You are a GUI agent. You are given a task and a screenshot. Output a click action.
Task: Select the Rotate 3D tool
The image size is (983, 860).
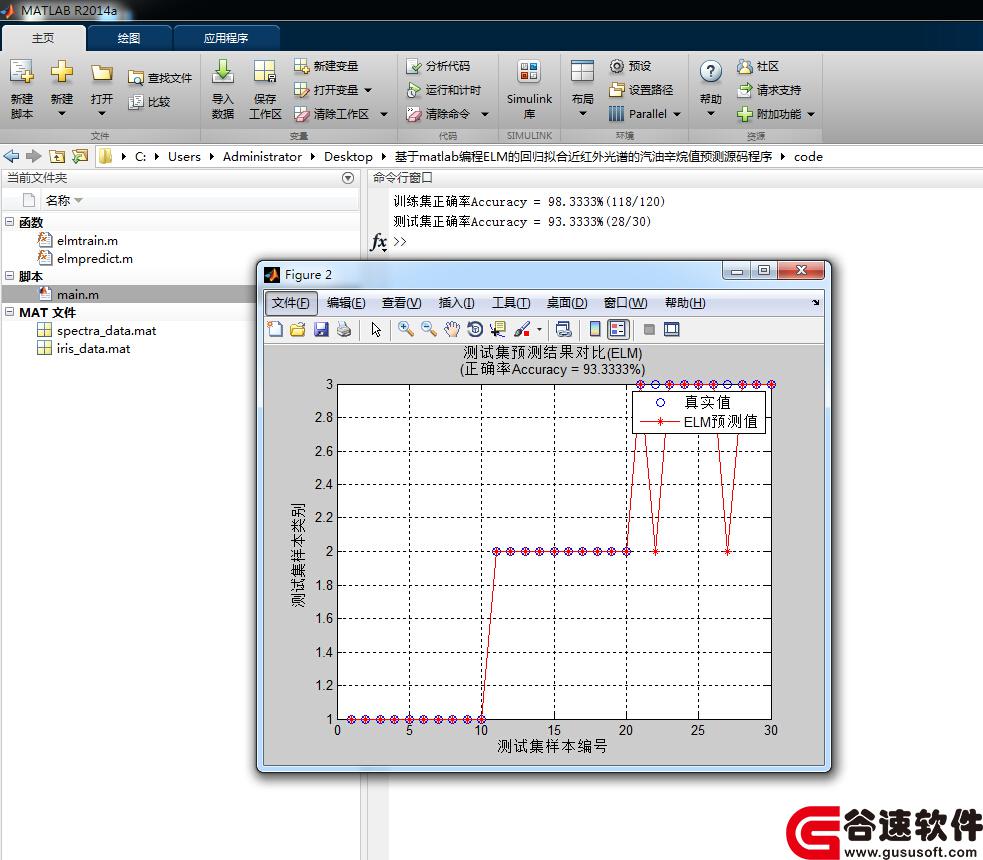475,329
